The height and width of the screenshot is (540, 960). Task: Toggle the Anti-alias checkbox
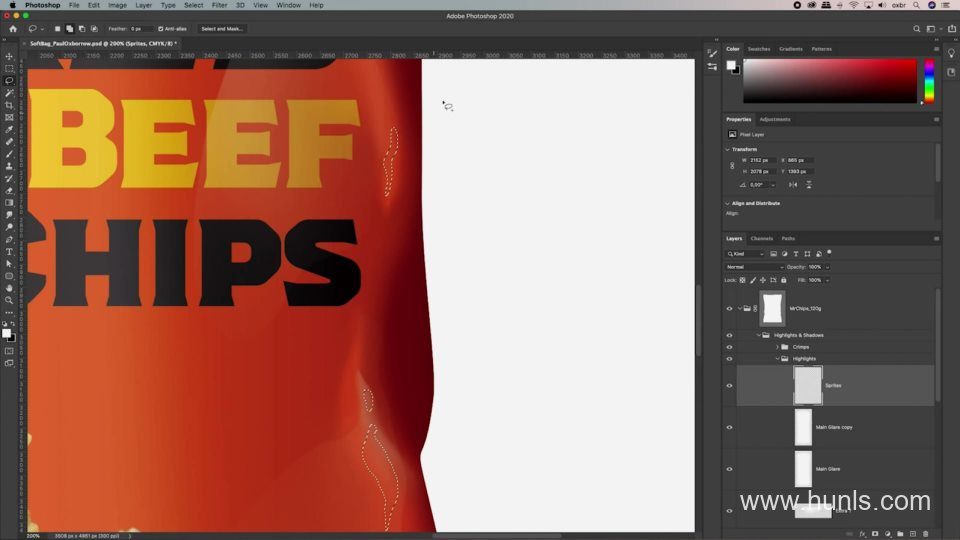[x=160, y=29]
